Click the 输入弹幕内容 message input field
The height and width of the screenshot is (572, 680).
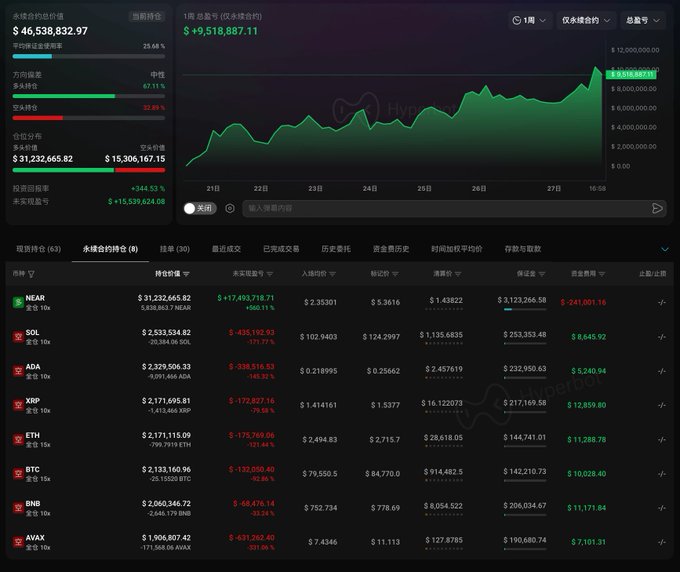pos(454,209)
